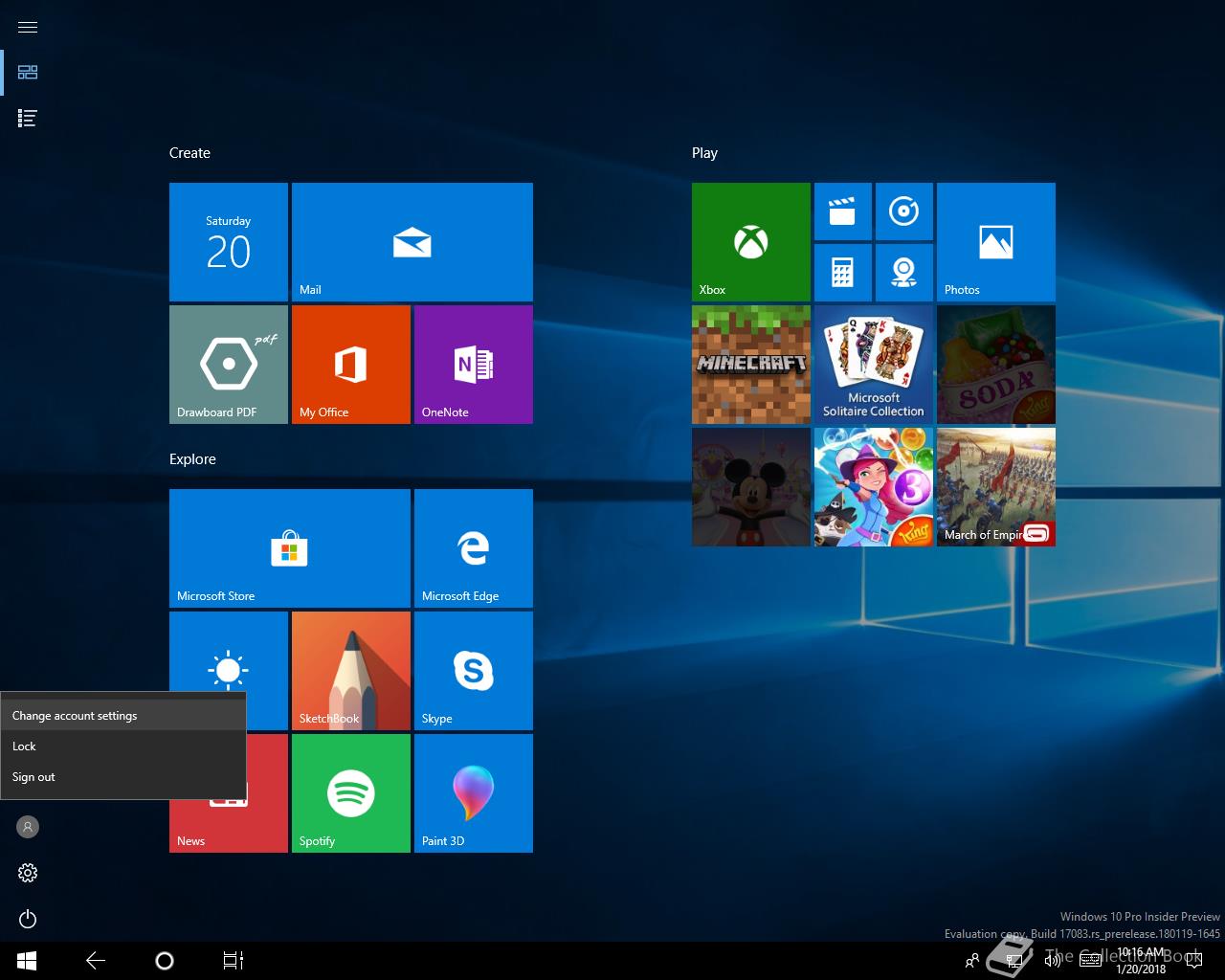1225x980 pixels.
Task: Open Cortana circle on taskbar
Action: [165, 961]
